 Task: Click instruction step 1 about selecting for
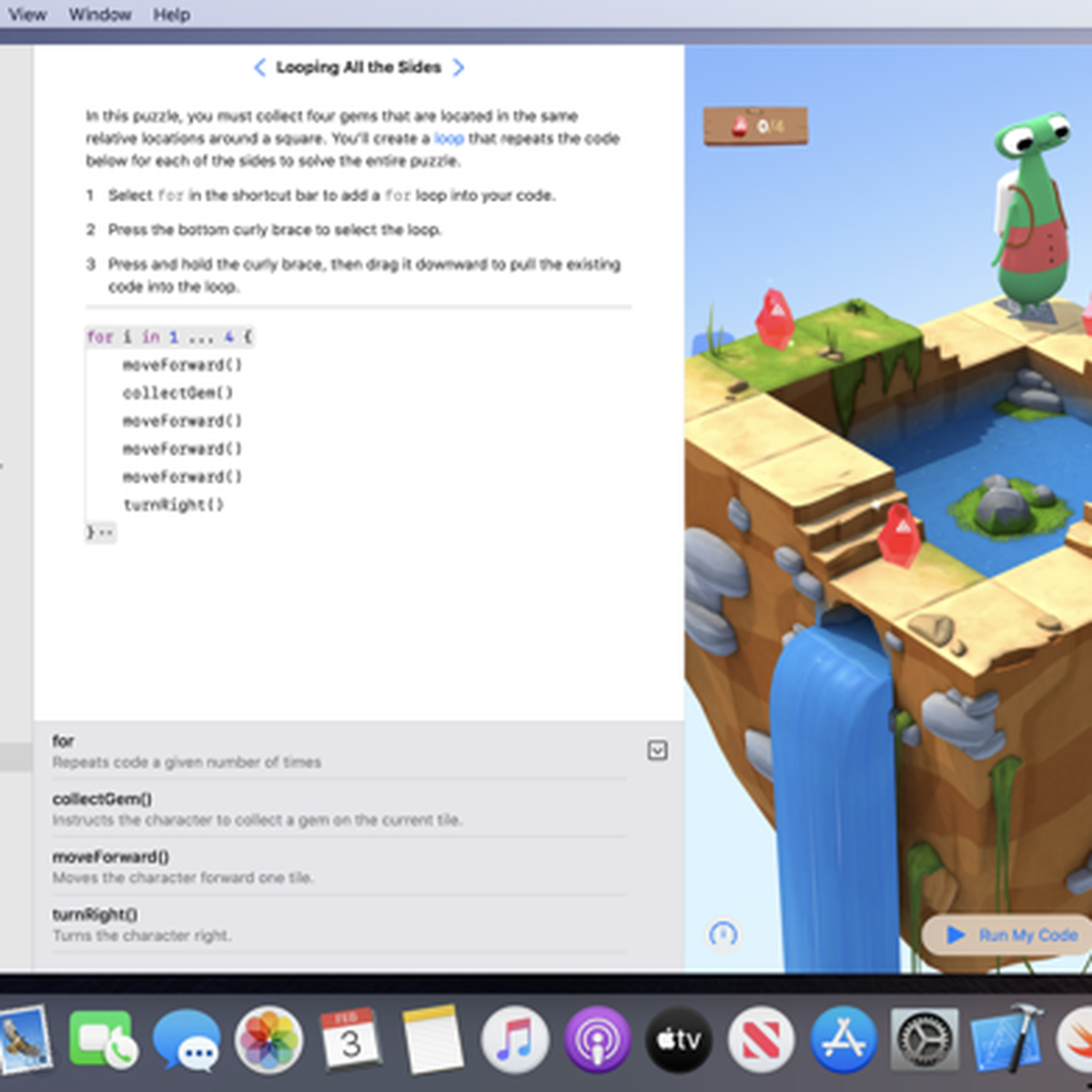[x=331, y=195]
